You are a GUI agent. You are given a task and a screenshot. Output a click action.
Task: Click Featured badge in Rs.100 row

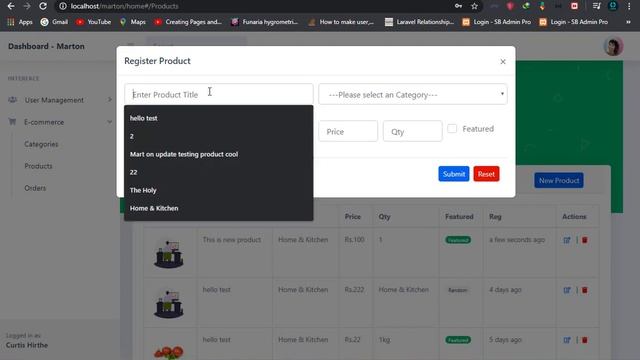tap(458, 240)
